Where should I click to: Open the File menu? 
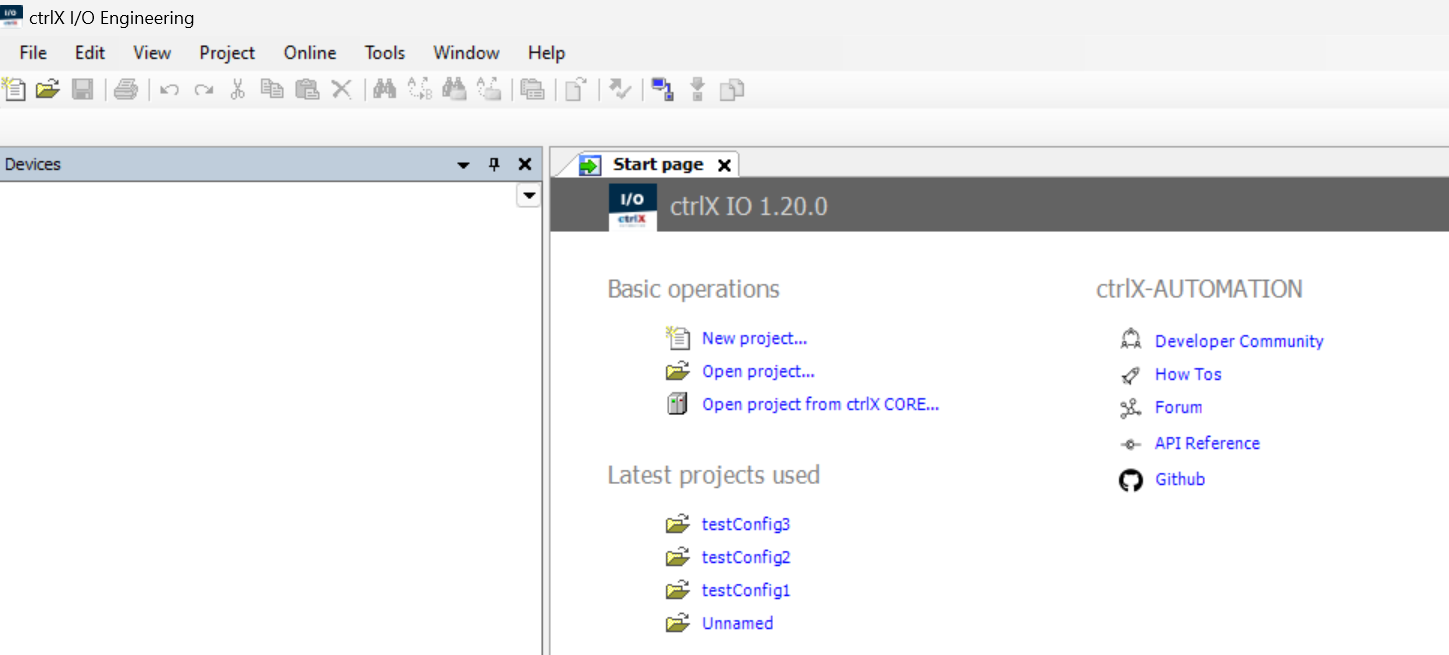click(33, 53)
